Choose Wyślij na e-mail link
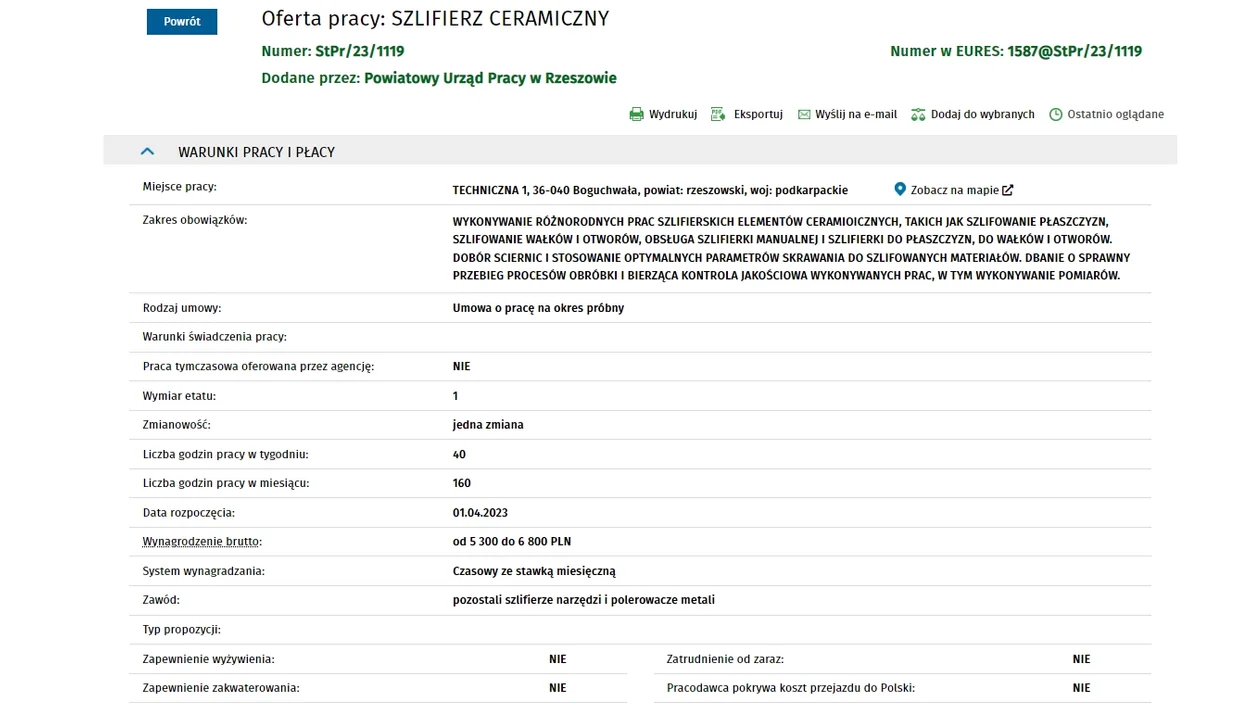 (856, 115)
